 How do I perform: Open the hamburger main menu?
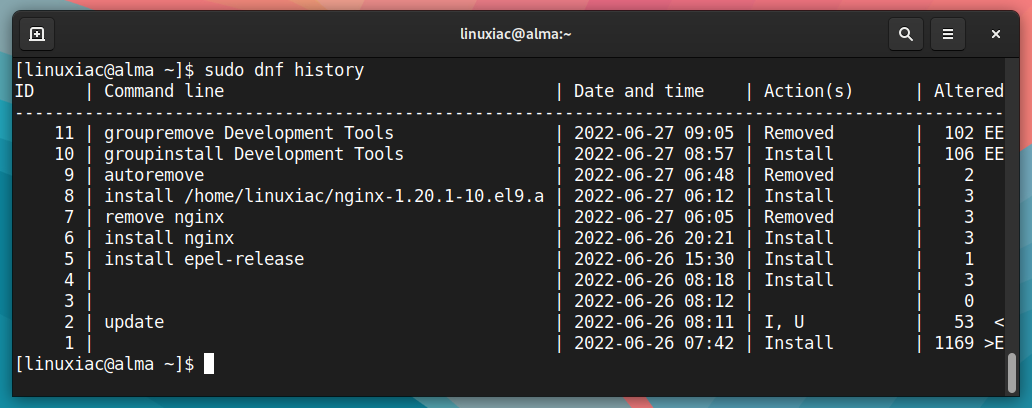(x=948, y=34)
